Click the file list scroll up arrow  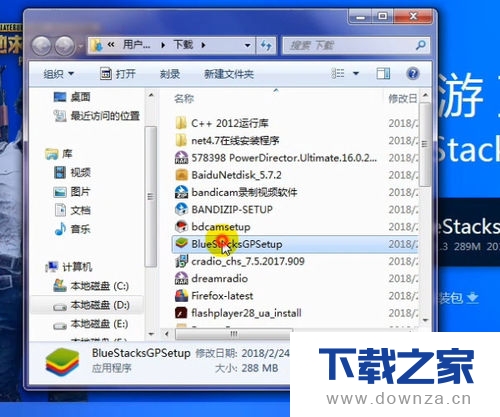[x=425, y=95]
